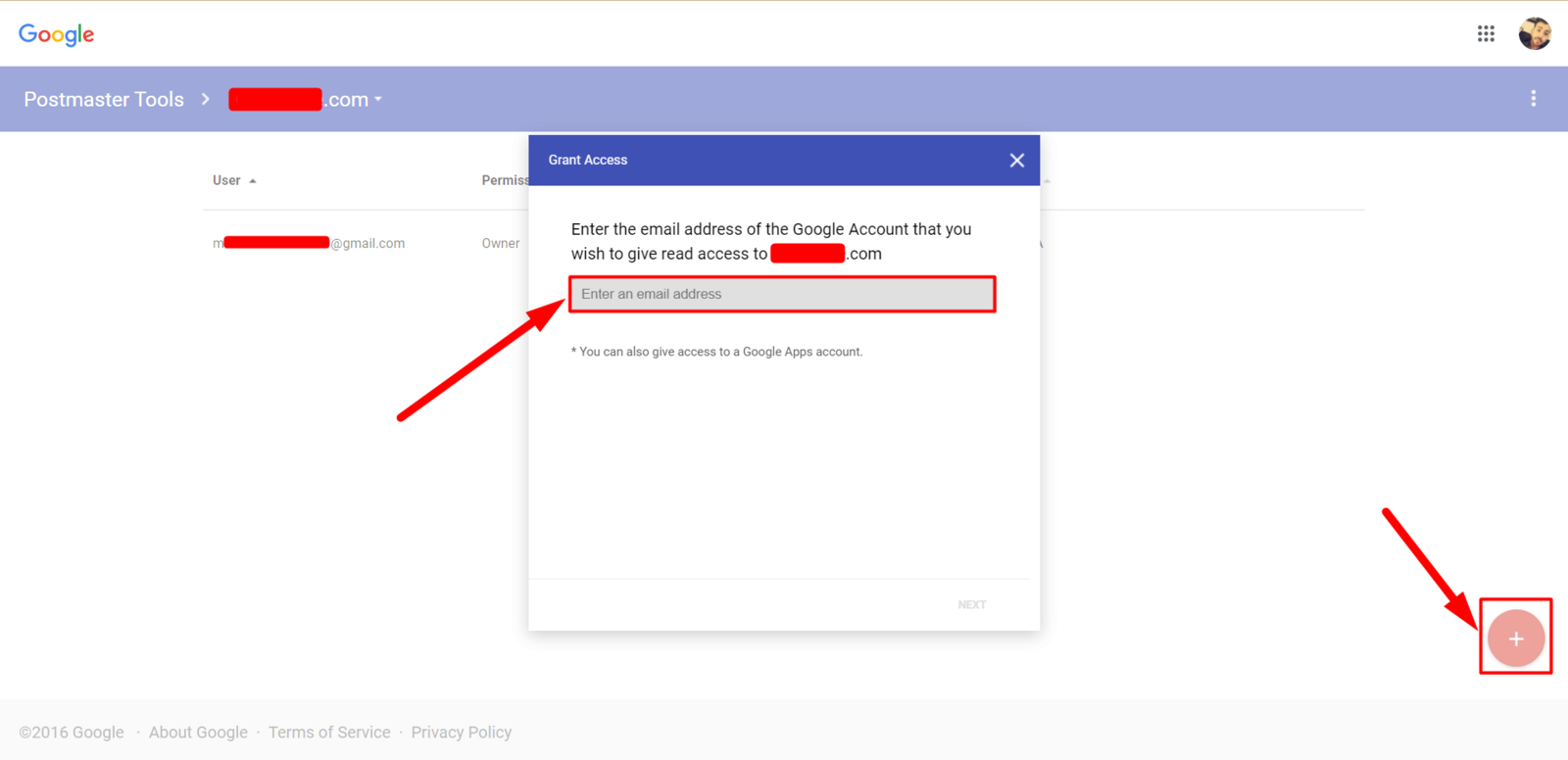This screenshot has width=1568, height=760.
Task: Click the Owner permission cell
Action: 501,243
